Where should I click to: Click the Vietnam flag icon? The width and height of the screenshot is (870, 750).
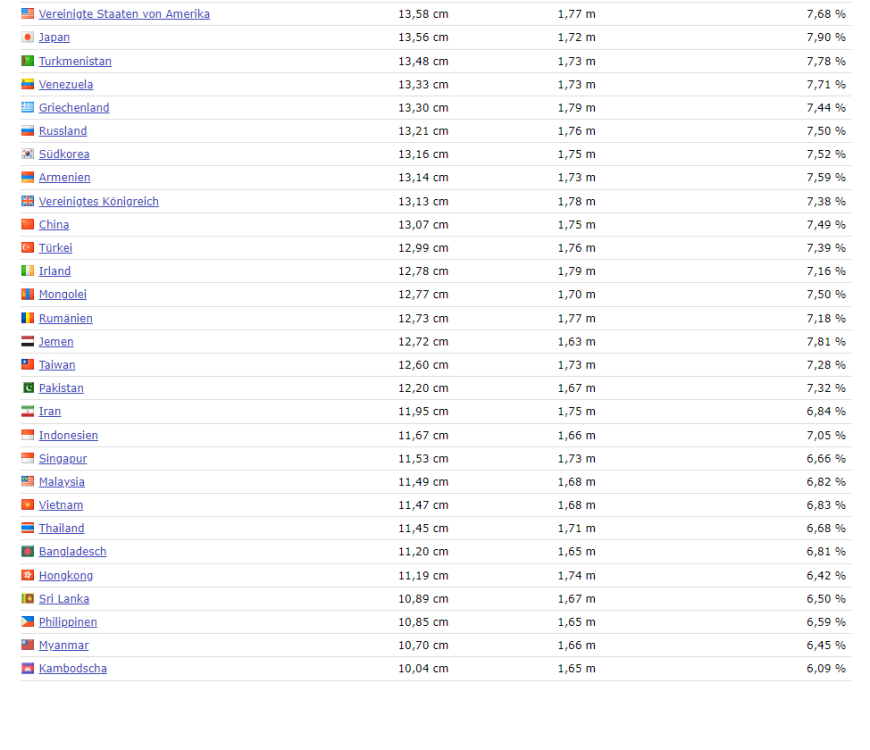pos(28,505)
